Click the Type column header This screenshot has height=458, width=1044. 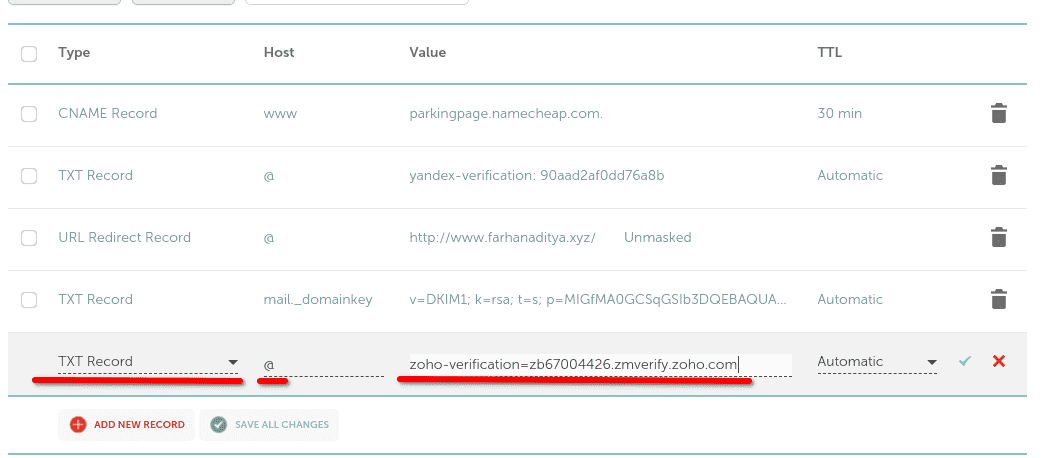pyautogui.click(x=74, y=53)
